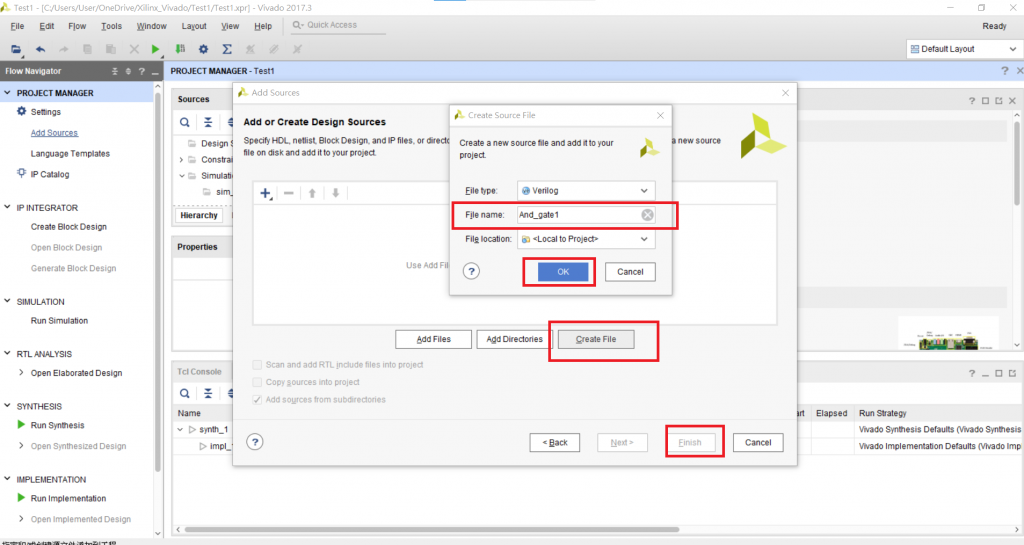Click green arrow beside Run Implementation

click(21, 498)
